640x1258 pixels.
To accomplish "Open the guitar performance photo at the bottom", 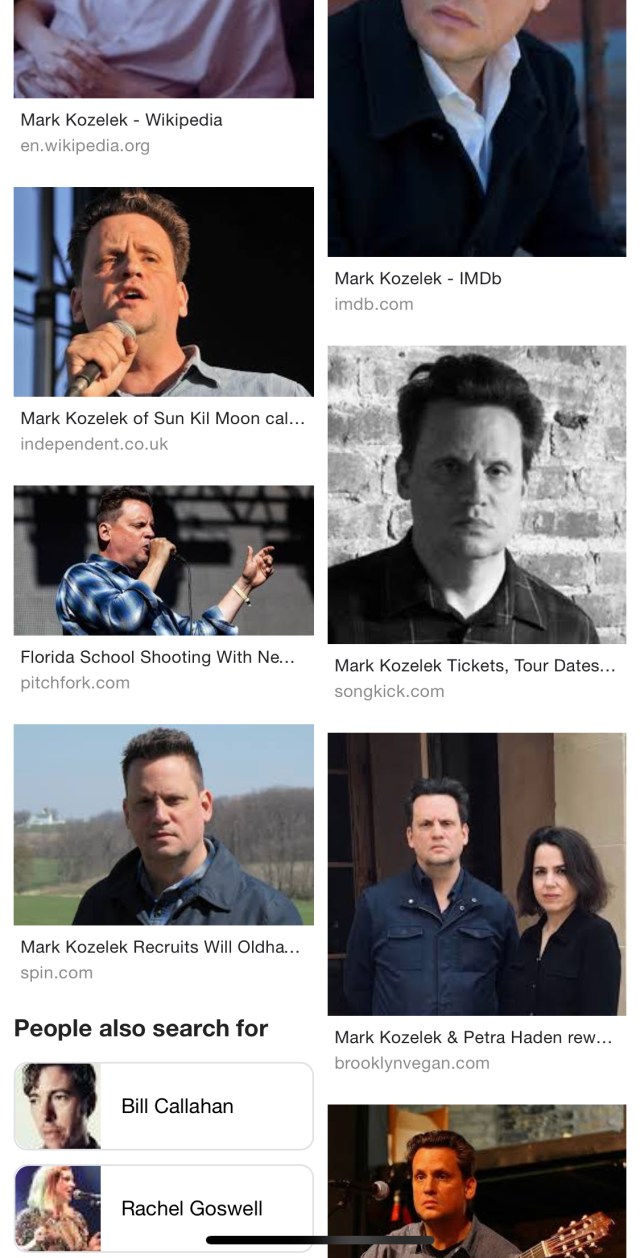I will (x=477, y=1181).
